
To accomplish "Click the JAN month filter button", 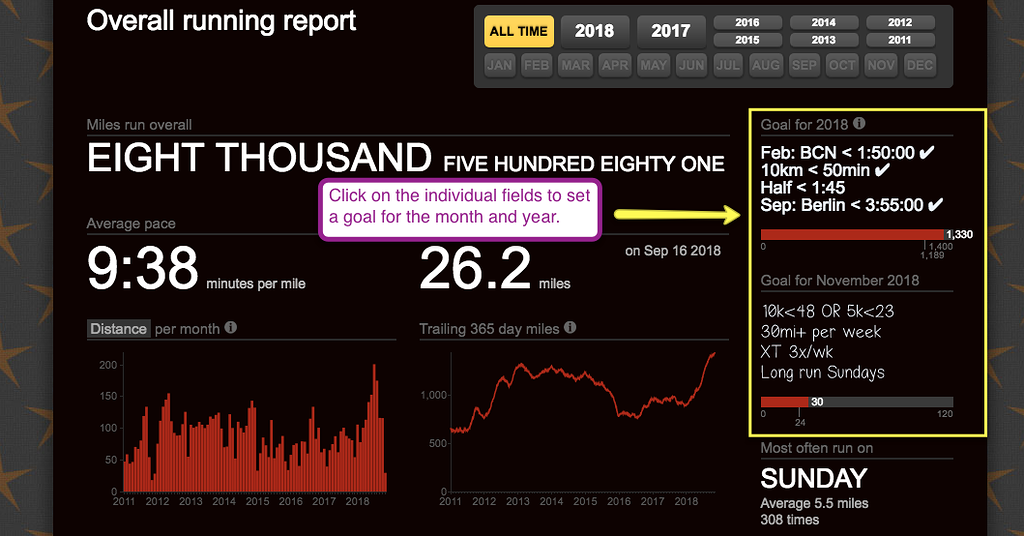I will 499,65.
